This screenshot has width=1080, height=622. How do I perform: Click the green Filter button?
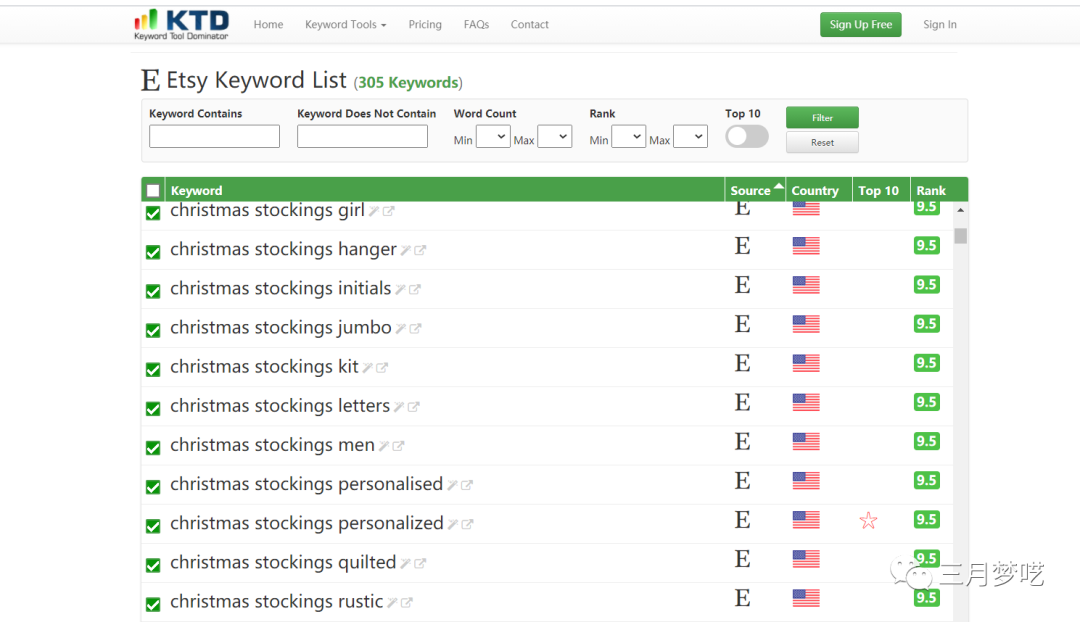point(822,118)
